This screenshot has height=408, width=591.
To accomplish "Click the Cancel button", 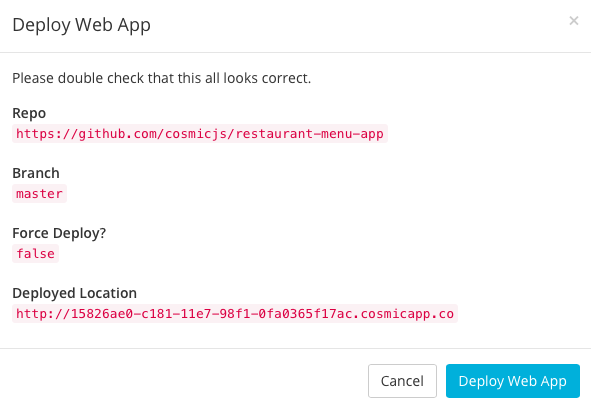I will pos(402,381).
